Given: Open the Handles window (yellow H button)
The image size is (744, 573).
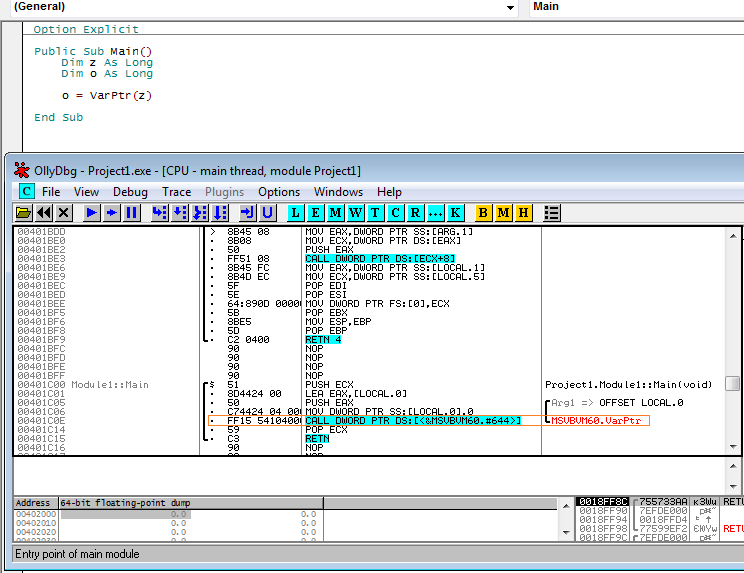Looking at the screenshot, I should [x=523, y=213].
